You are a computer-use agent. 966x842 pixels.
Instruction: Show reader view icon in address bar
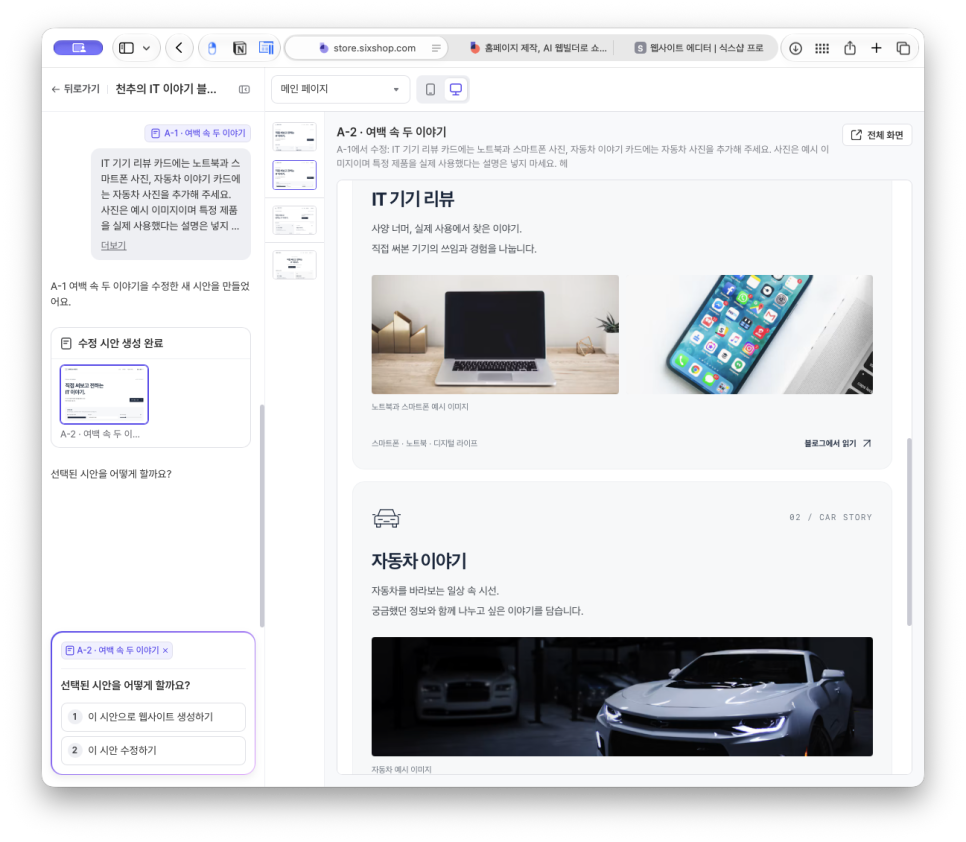coord(436,48)
